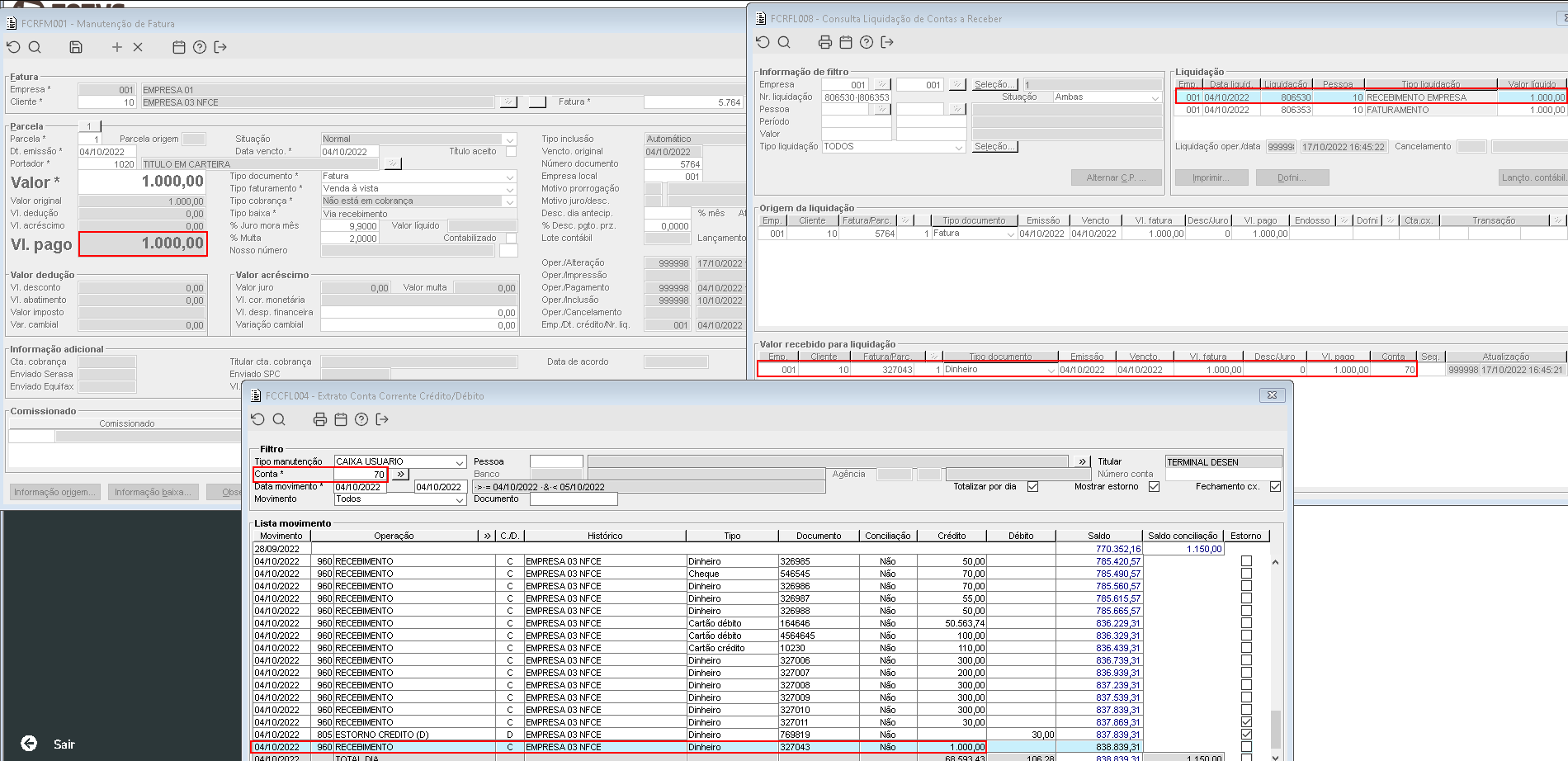Expand the Tipo documento dropdown in Parcela
This screenshot has width=1568, height=761.
tap(510, 177)
